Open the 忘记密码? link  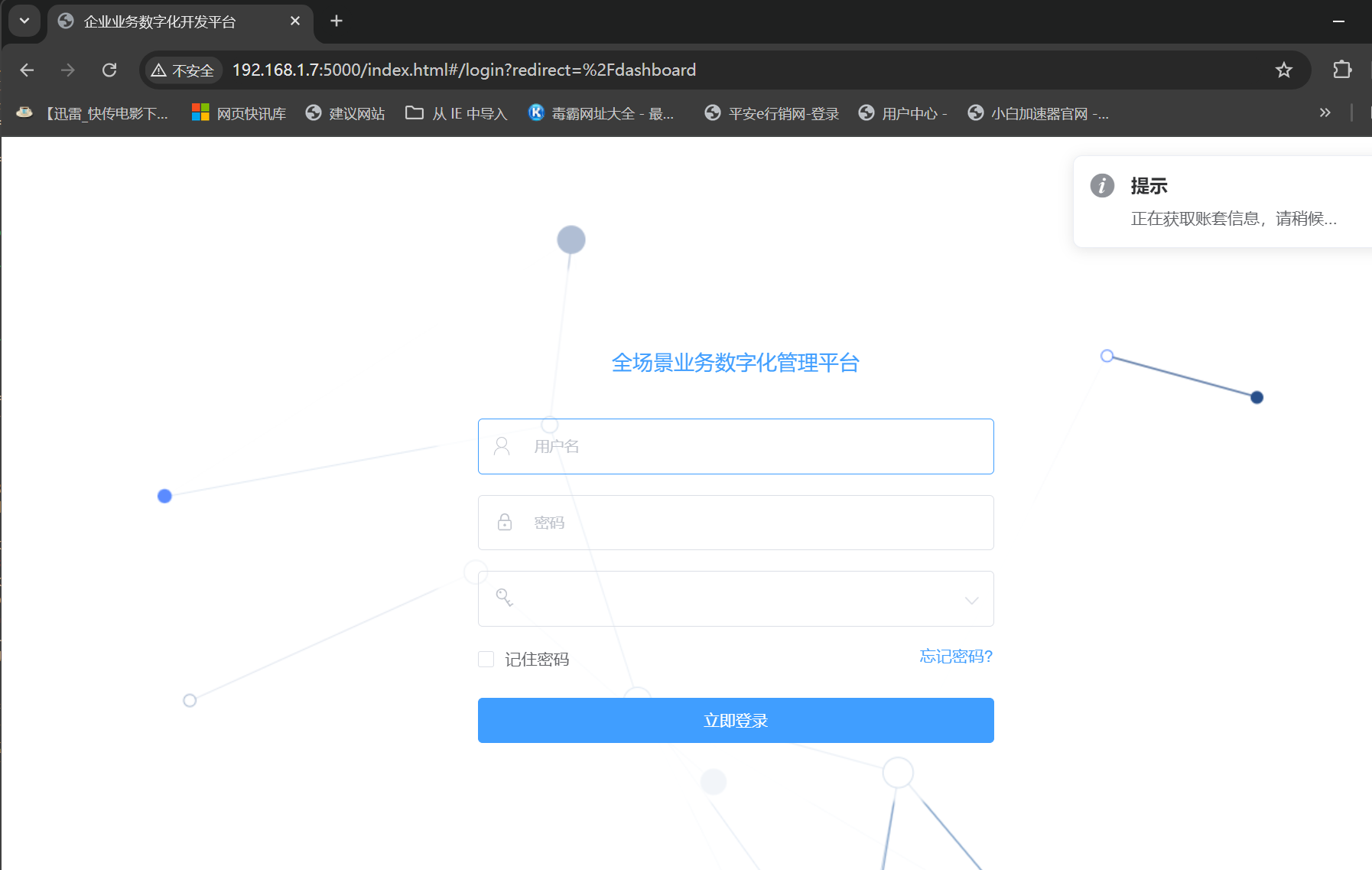pyautogui.click(x=954, y=657)
